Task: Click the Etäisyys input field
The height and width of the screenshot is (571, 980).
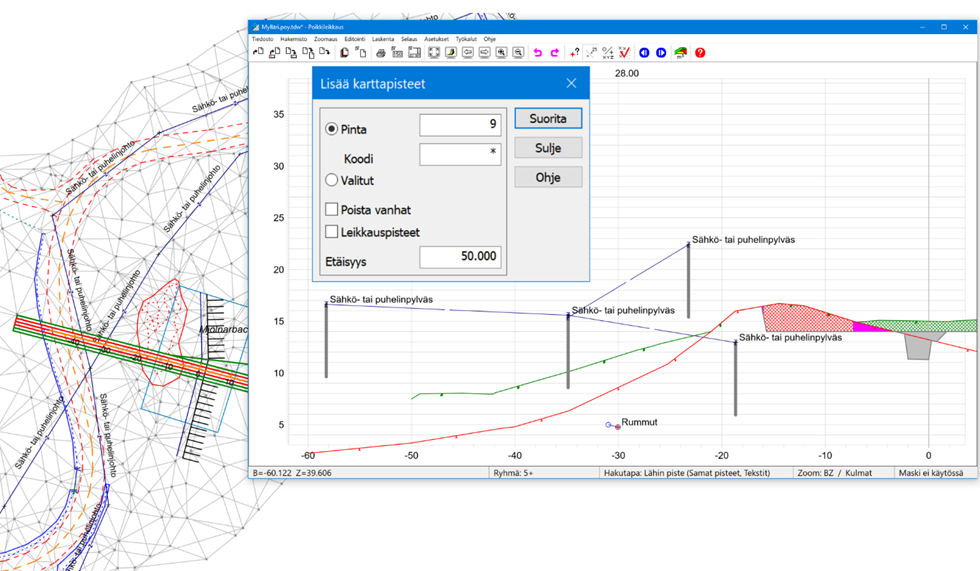Action: pos(460,256)
